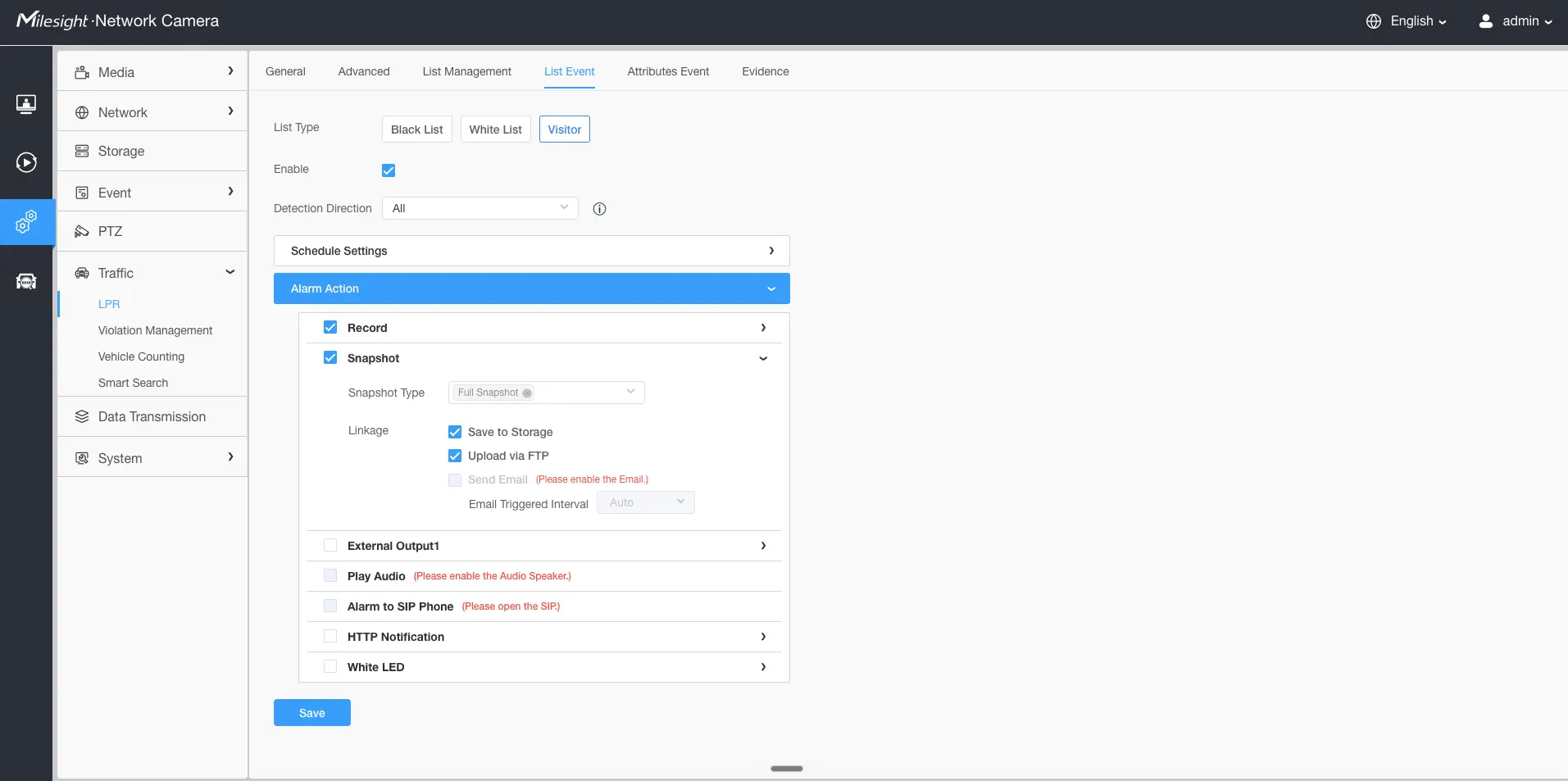The height and width of the screenshot is (781, 1568).
Task: Click the bottom panel drag handle
Action: [787, 769]
